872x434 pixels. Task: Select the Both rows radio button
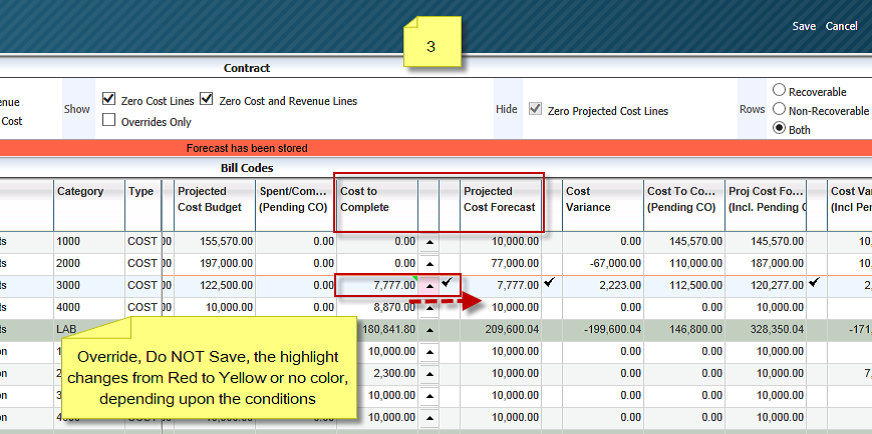779,128
